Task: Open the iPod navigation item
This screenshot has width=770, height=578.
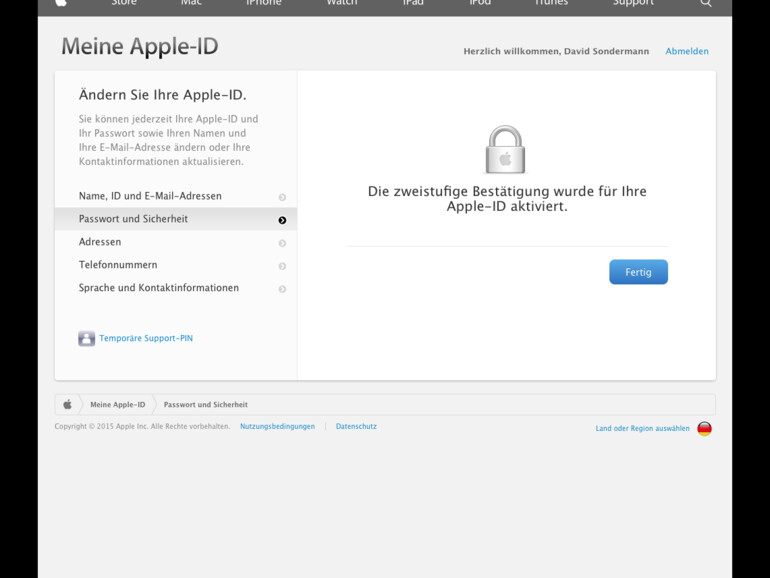Action: pos(480,3)
